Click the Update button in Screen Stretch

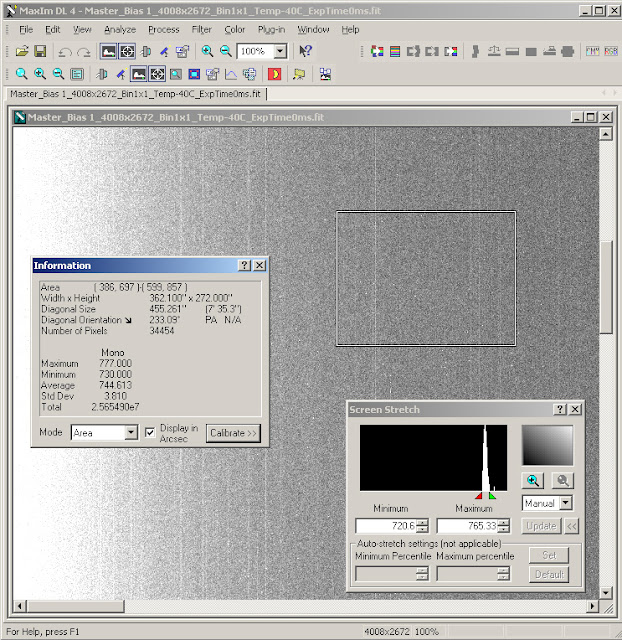pyautogui.click(x=541, y=526)
